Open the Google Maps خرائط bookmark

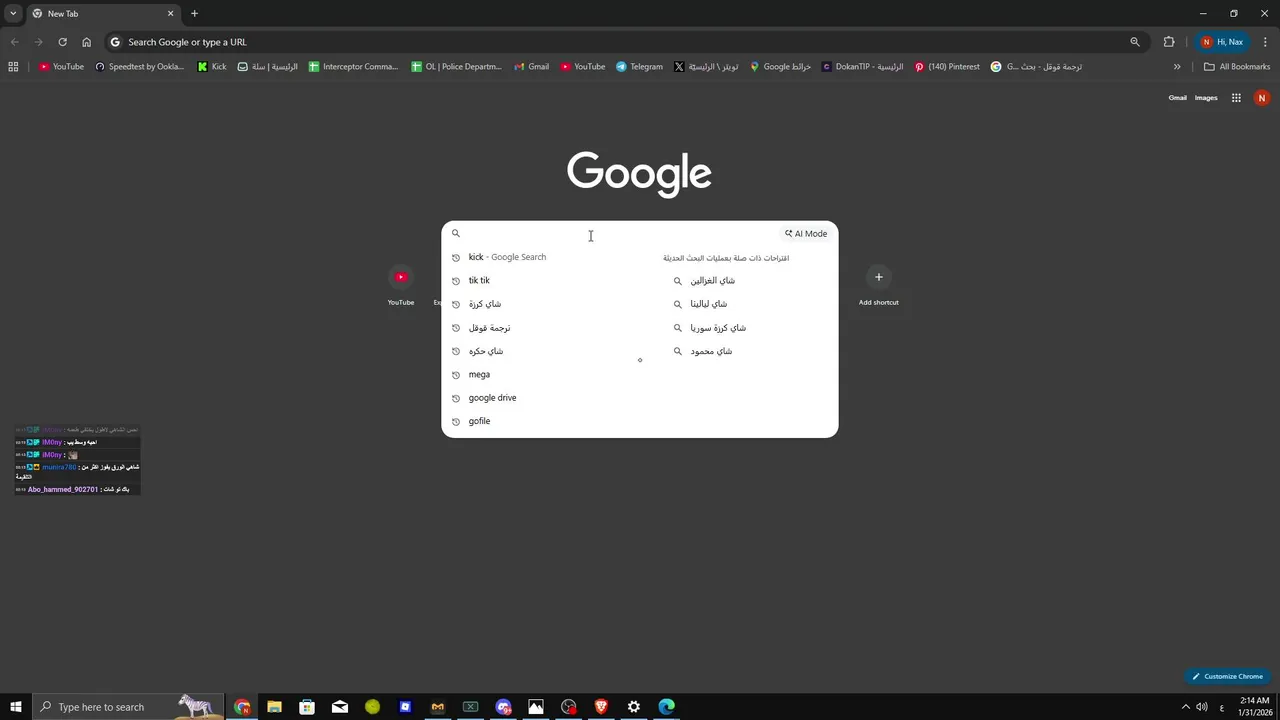[780, 67]
